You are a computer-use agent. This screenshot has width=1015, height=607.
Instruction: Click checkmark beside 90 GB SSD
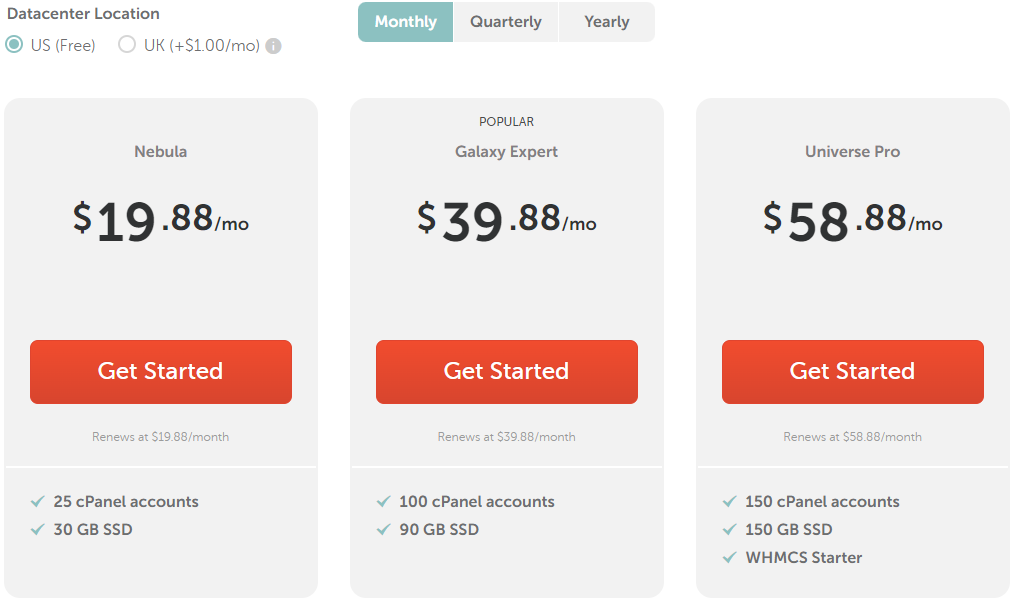pos(384,529)
